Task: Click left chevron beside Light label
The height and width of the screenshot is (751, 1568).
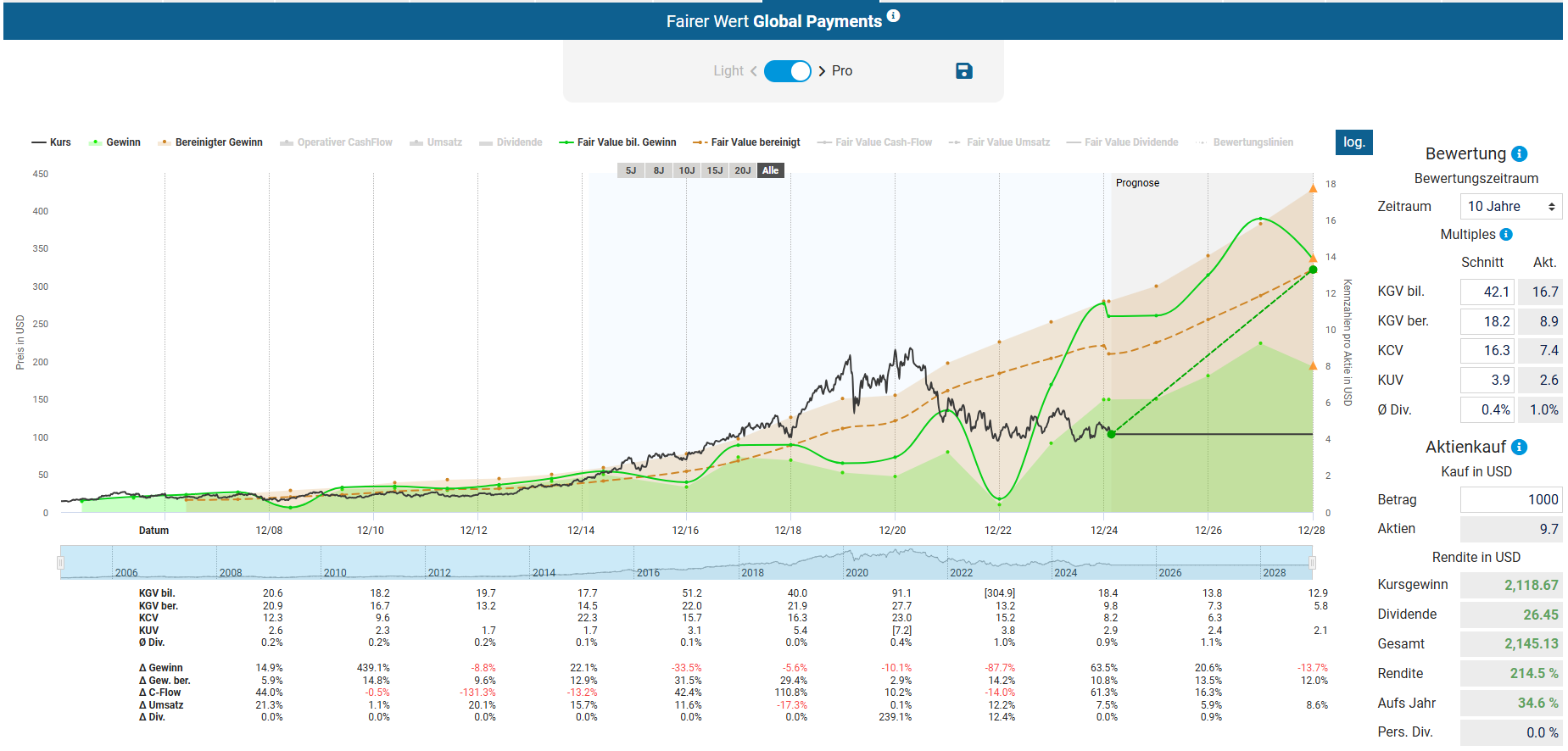Action: coord(753,71)
